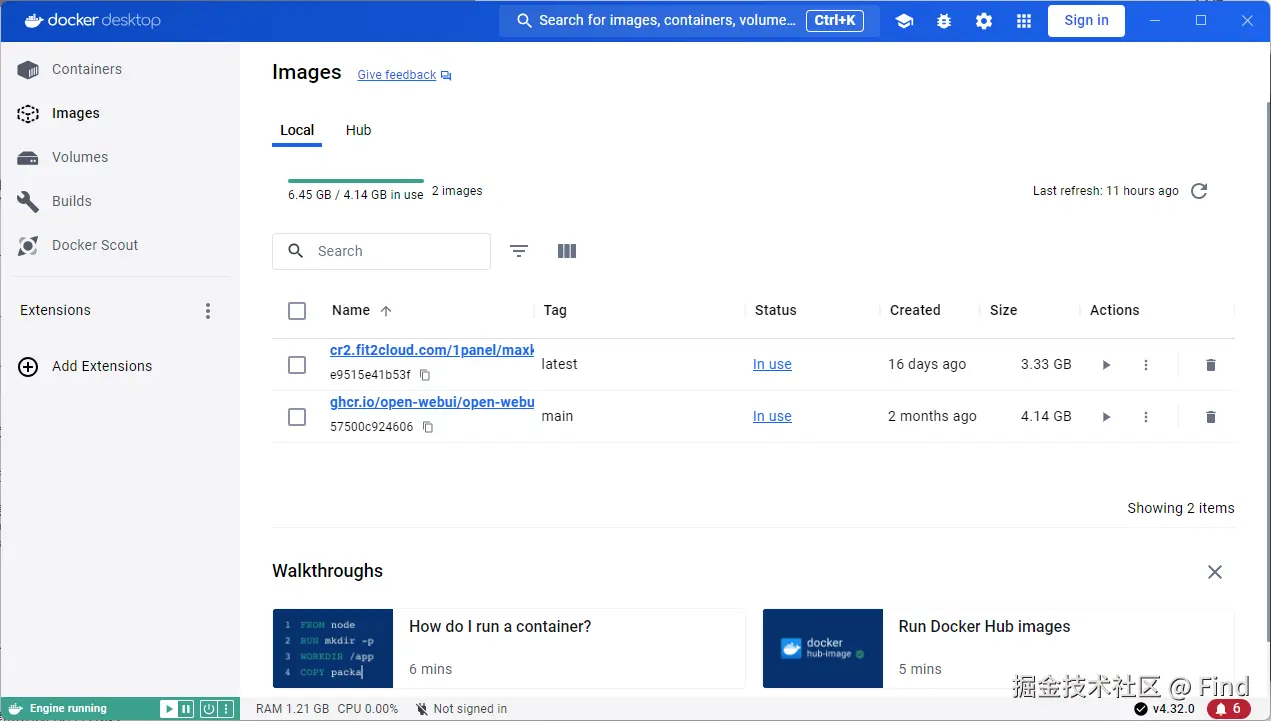
Task: Switch to the Local images tab
Action: (x=297, y=130)
